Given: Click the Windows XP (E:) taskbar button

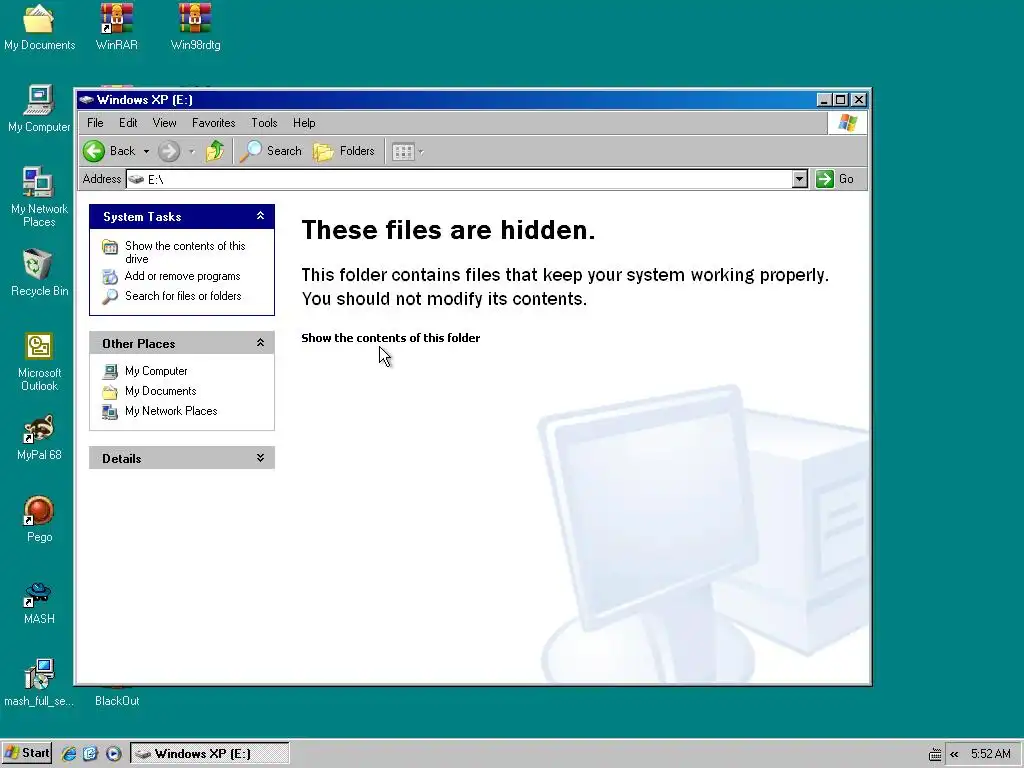Looking at the screenshot, I should [209, 753].
